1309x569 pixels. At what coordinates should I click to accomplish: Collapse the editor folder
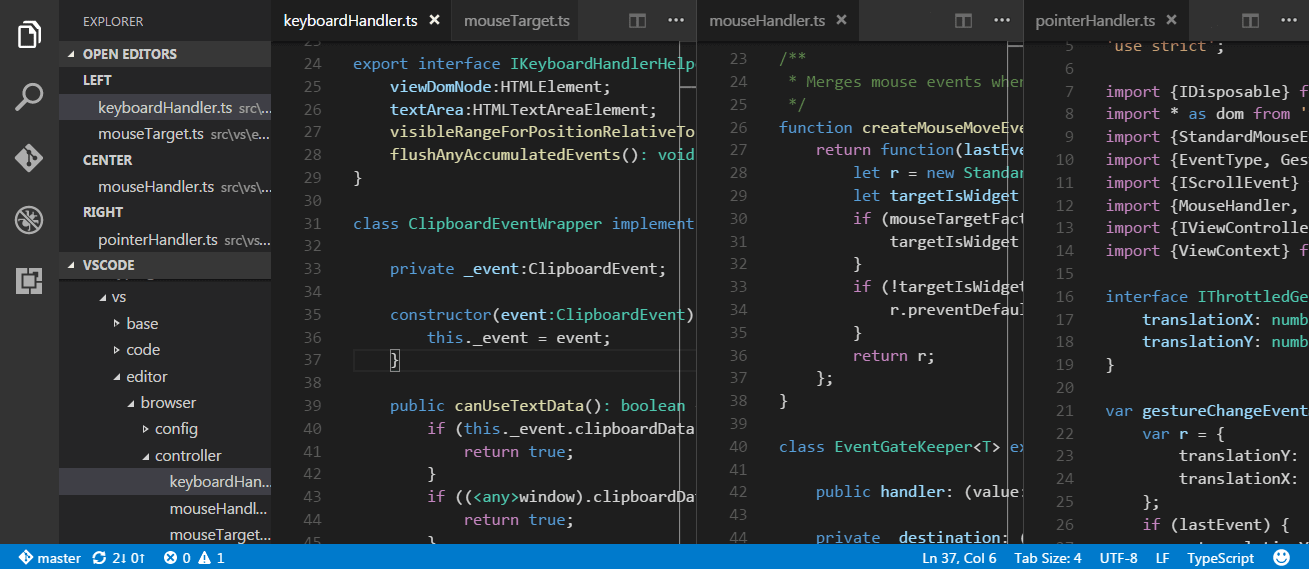pyautogui.click(x=165, y=377)
